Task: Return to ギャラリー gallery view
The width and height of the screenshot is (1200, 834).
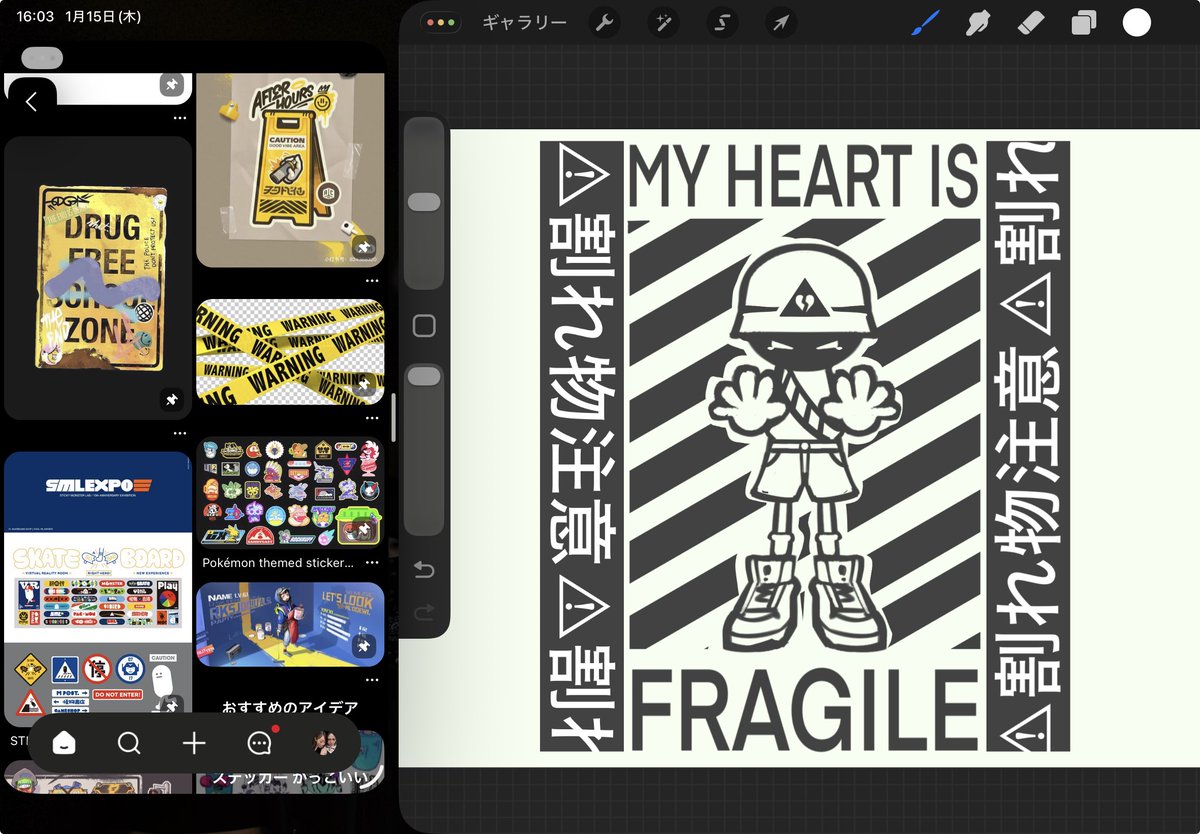Action: pyautogui.click(x=524, y=23)
